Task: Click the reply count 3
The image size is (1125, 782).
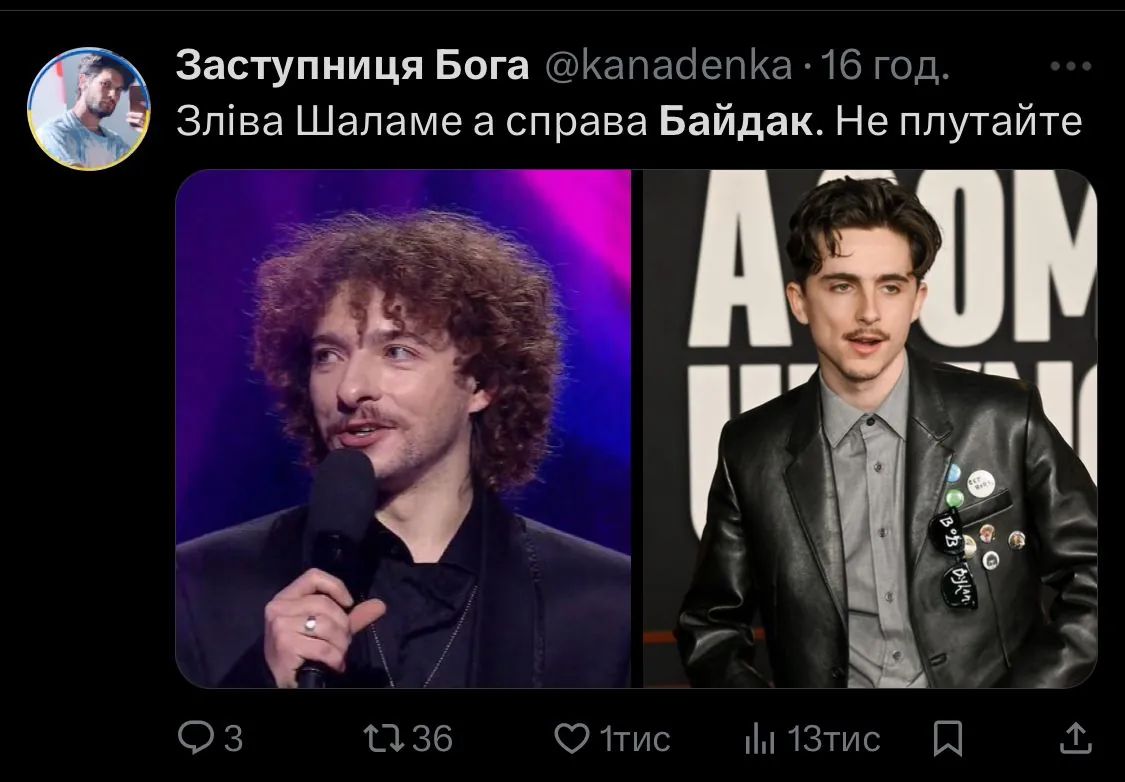Action: tap(233, 738)
